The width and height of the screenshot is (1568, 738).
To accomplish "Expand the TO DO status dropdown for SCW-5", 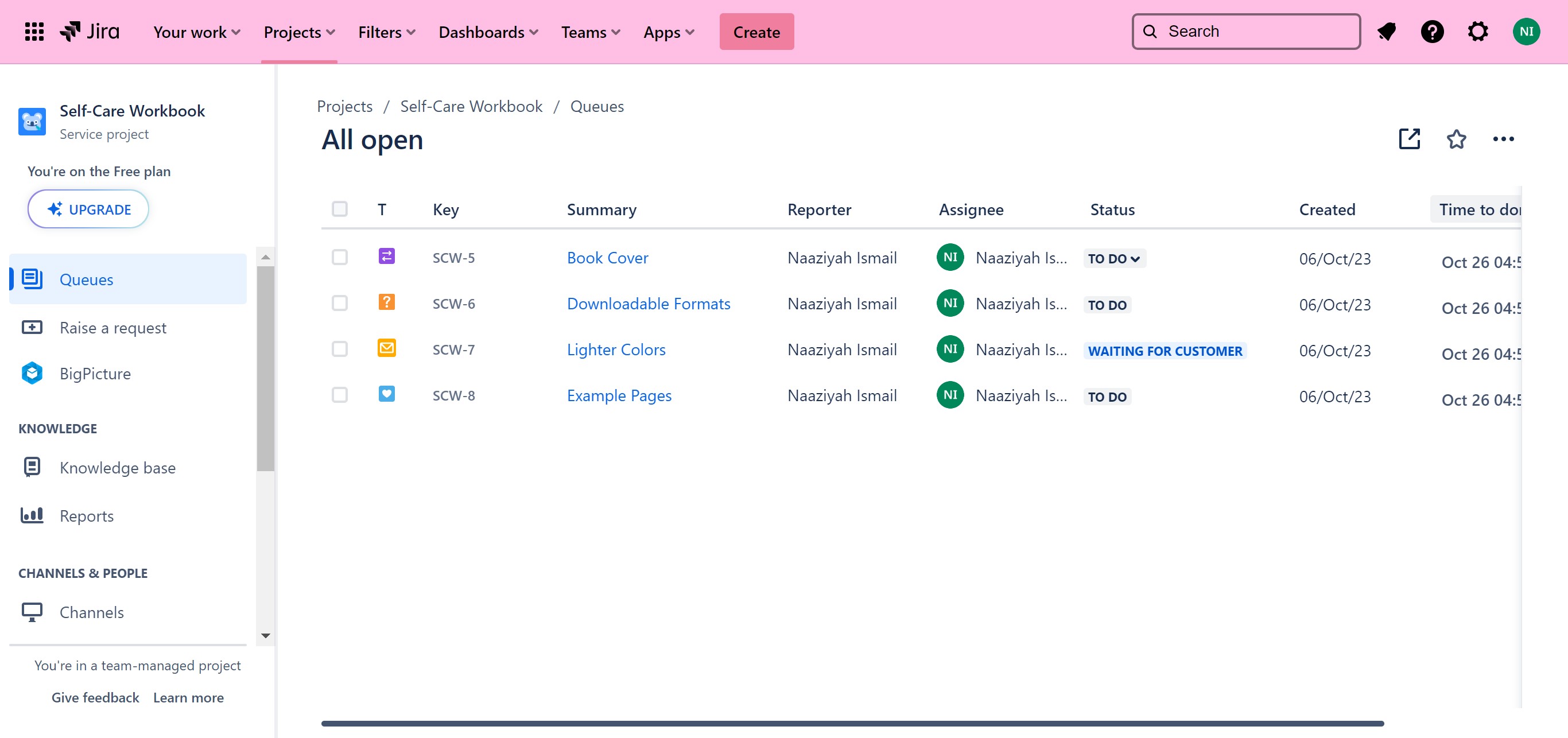I will pos(1114,259).
